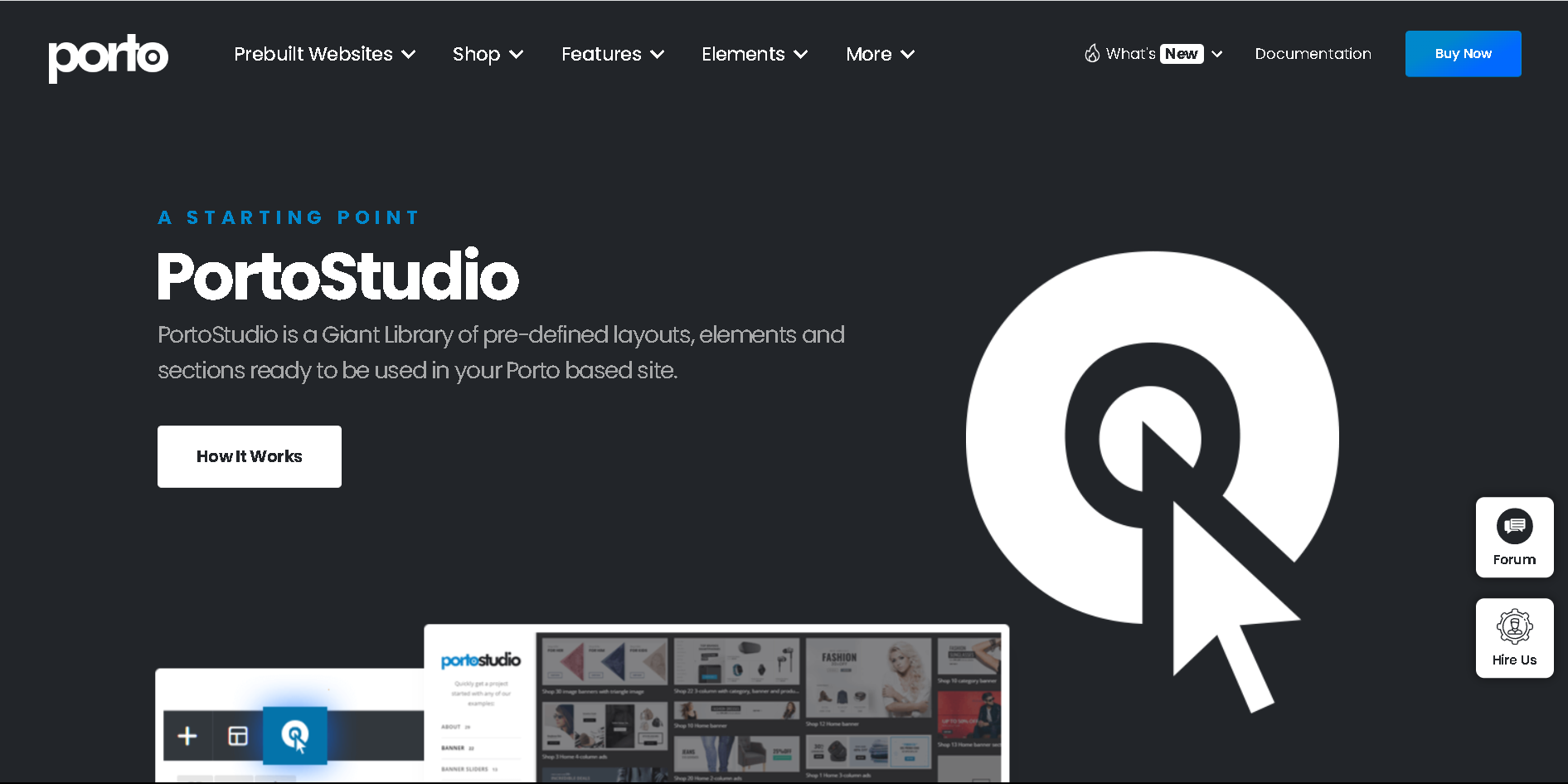Click the large PortoStudio cursor emblem
1568x784 pixels.
coord(1153,465)
